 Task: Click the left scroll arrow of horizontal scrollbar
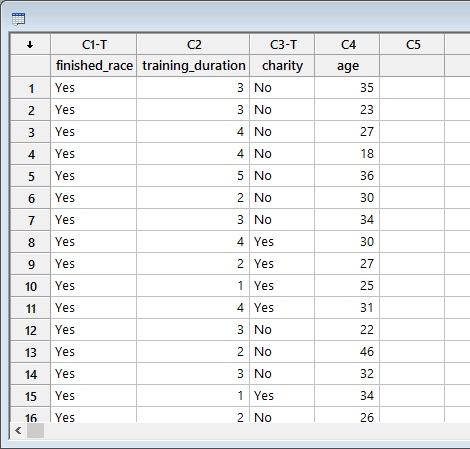pos(18,431)
